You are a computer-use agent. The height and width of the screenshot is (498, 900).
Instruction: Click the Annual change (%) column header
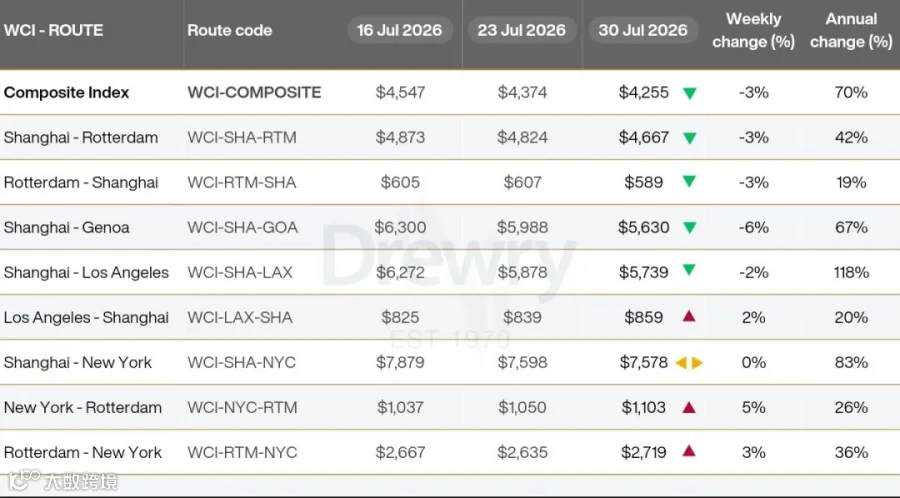click(x=851, y=30)
